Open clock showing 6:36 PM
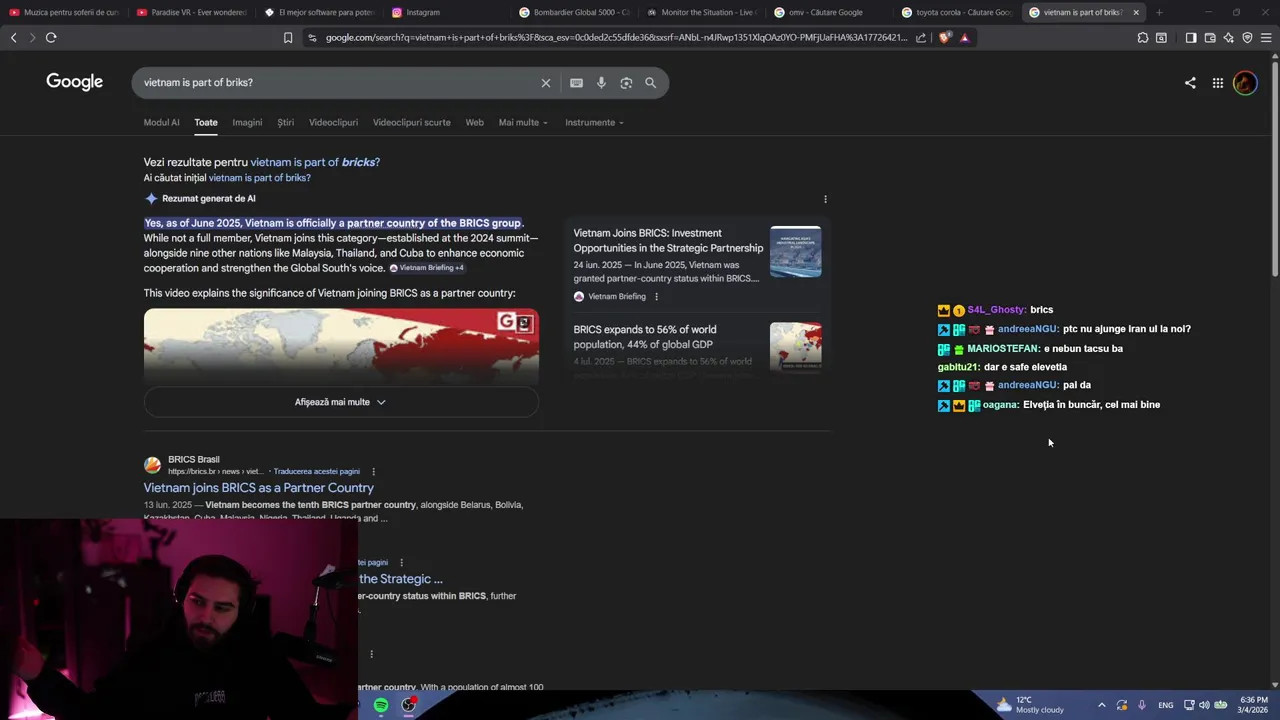 point(1254,705)
